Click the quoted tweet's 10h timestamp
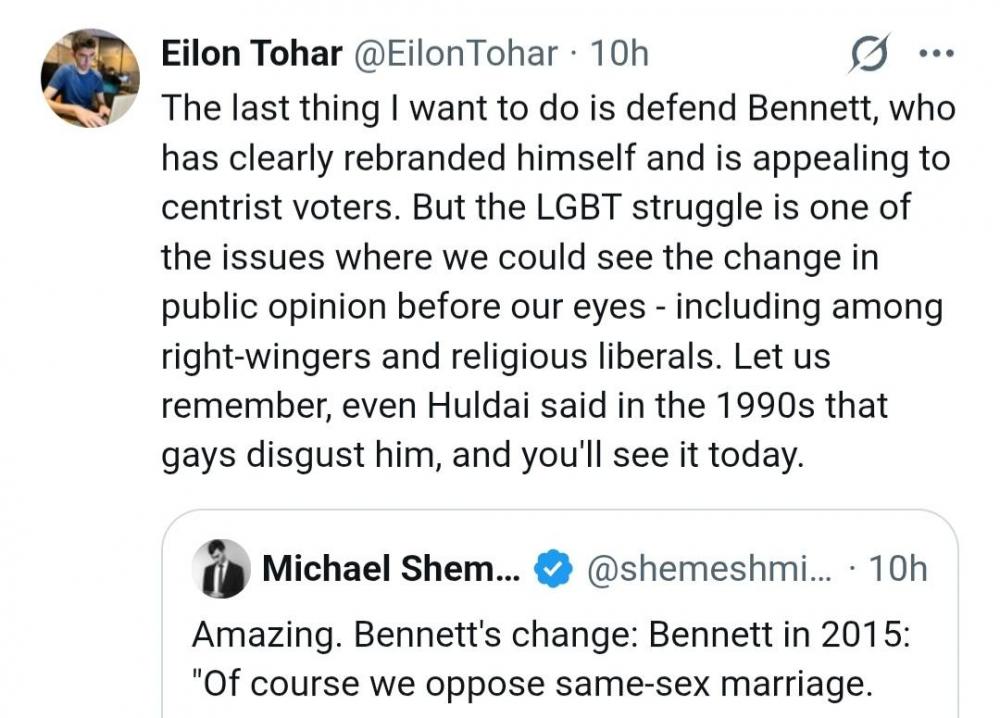 (x=898, y=569)
